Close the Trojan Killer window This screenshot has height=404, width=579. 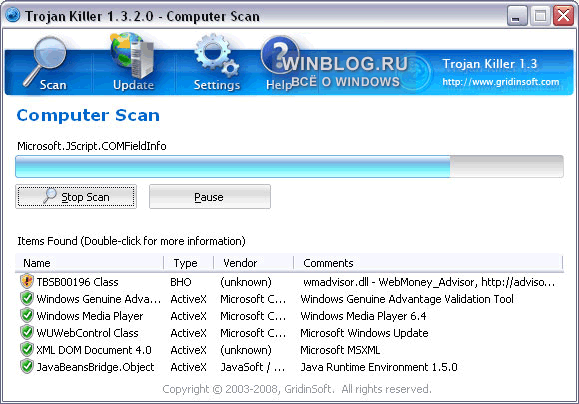coord(563,16)
